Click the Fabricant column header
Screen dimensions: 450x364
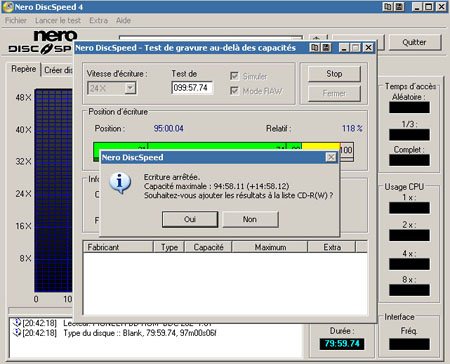tap(118, 247)
